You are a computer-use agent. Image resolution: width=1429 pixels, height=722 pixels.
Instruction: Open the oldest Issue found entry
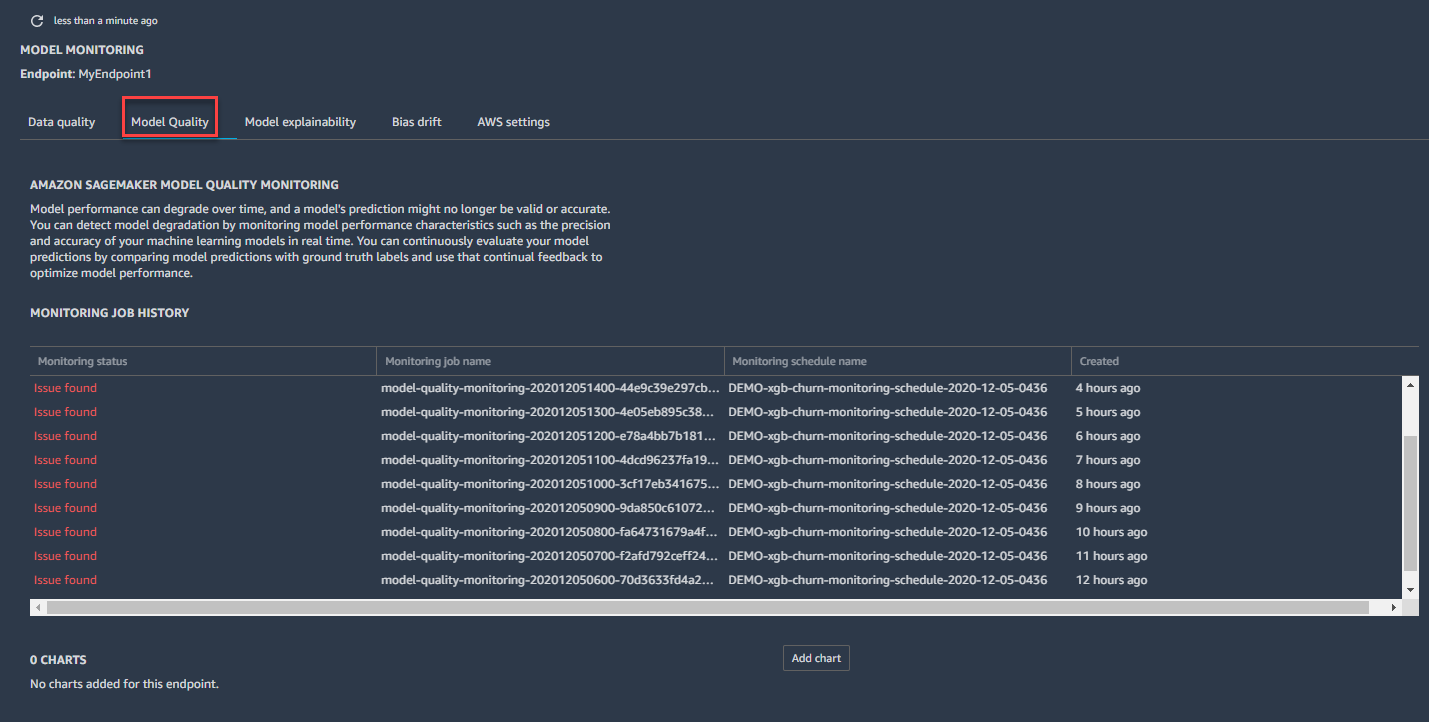pos(64,579)
